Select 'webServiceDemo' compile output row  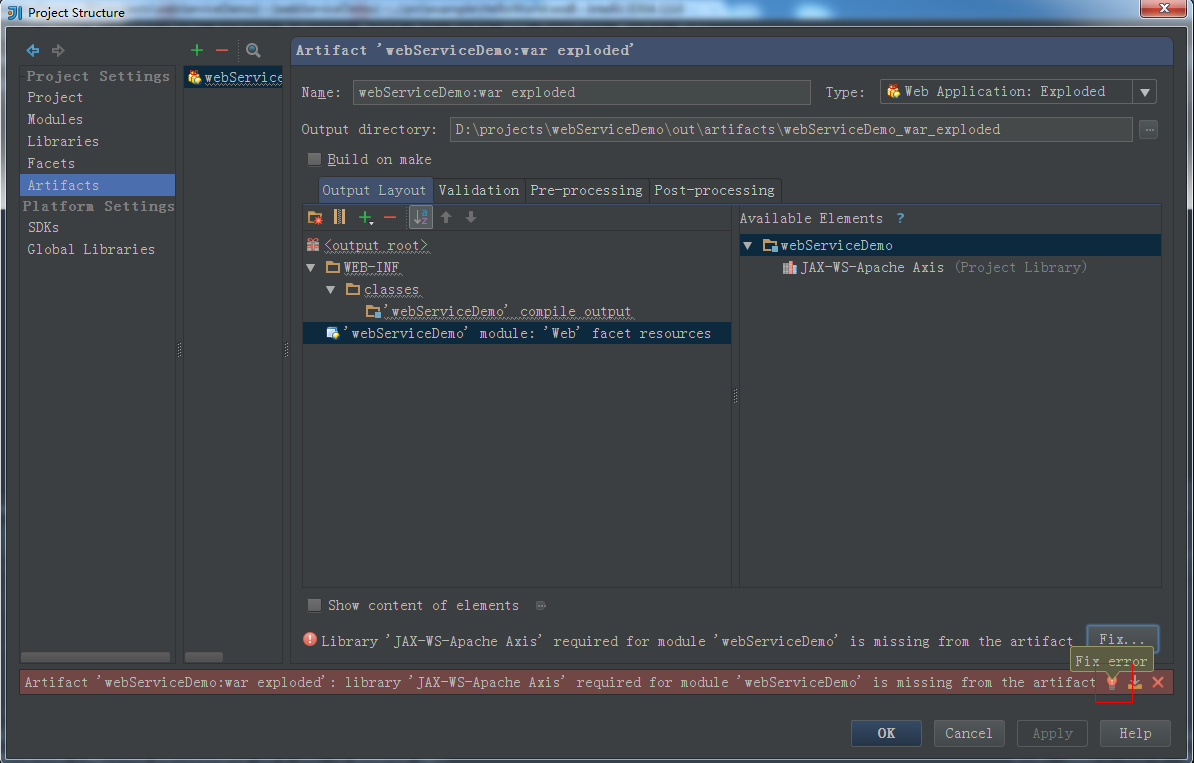(x=517, y=312)
